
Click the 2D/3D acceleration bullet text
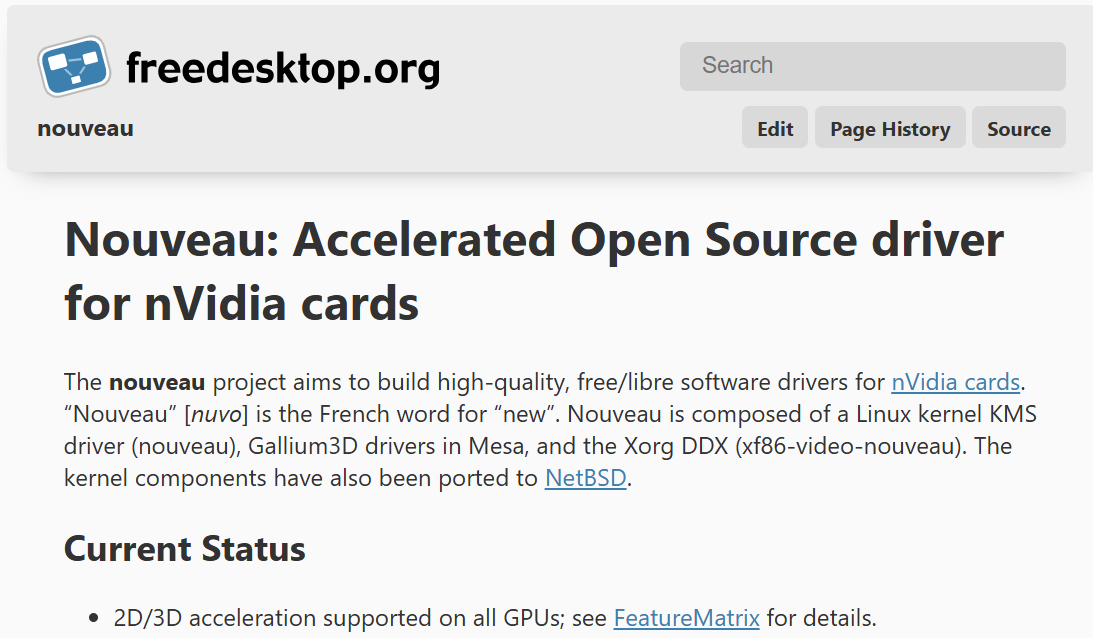tap(495, 618)
